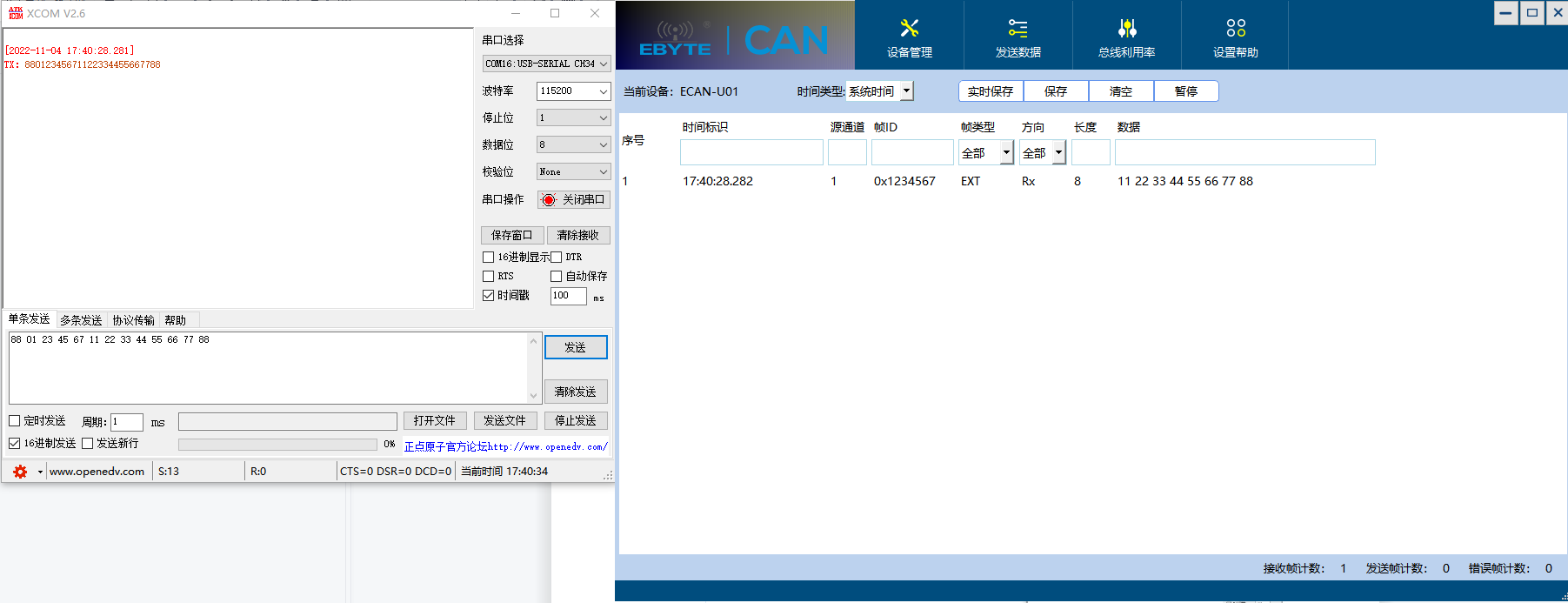The height and width of the screenshot is (603, 1568).
Task: Click the 关闭串口 button
Action: click(x=574, y=200)
